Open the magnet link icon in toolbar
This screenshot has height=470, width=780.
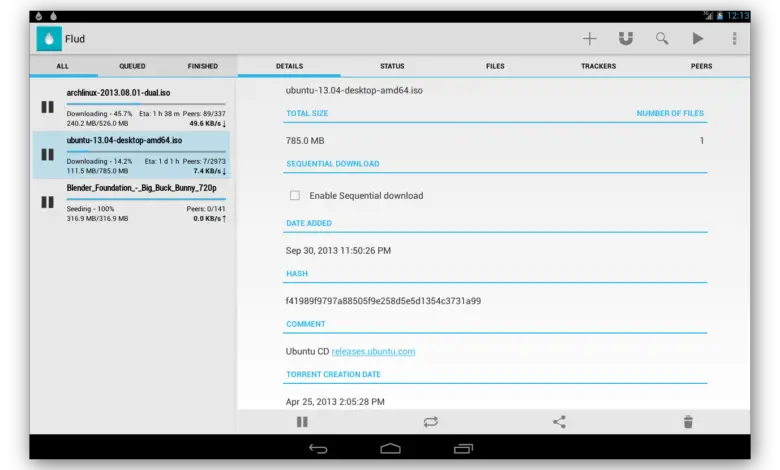(626, 39)
